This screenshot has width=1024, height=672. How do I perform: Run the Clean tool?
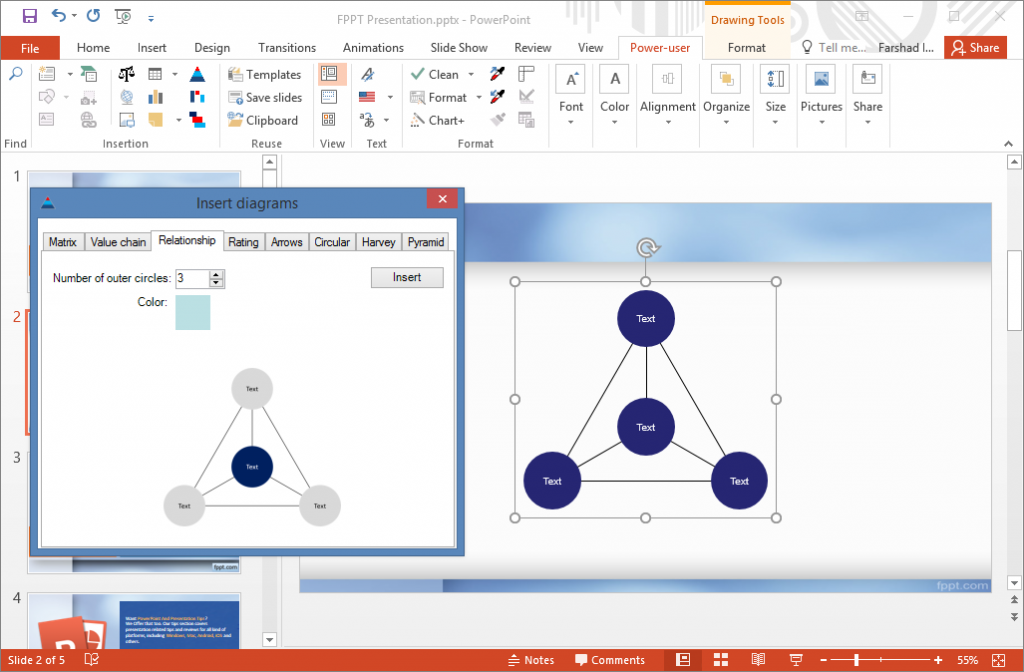[x=441, y=74]
